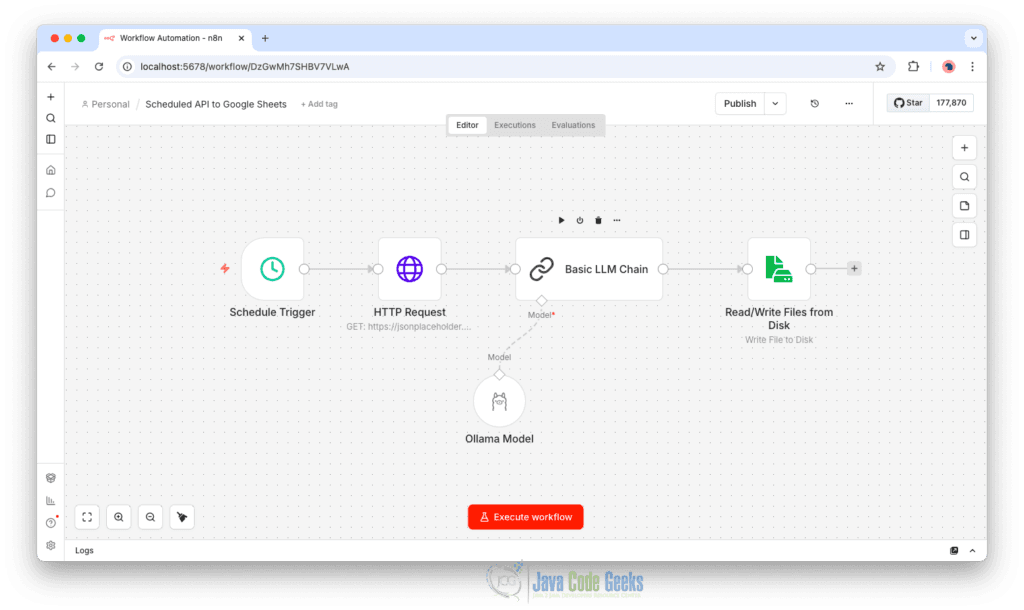Switch to Evaluations tab

click(x=573, y=125)
